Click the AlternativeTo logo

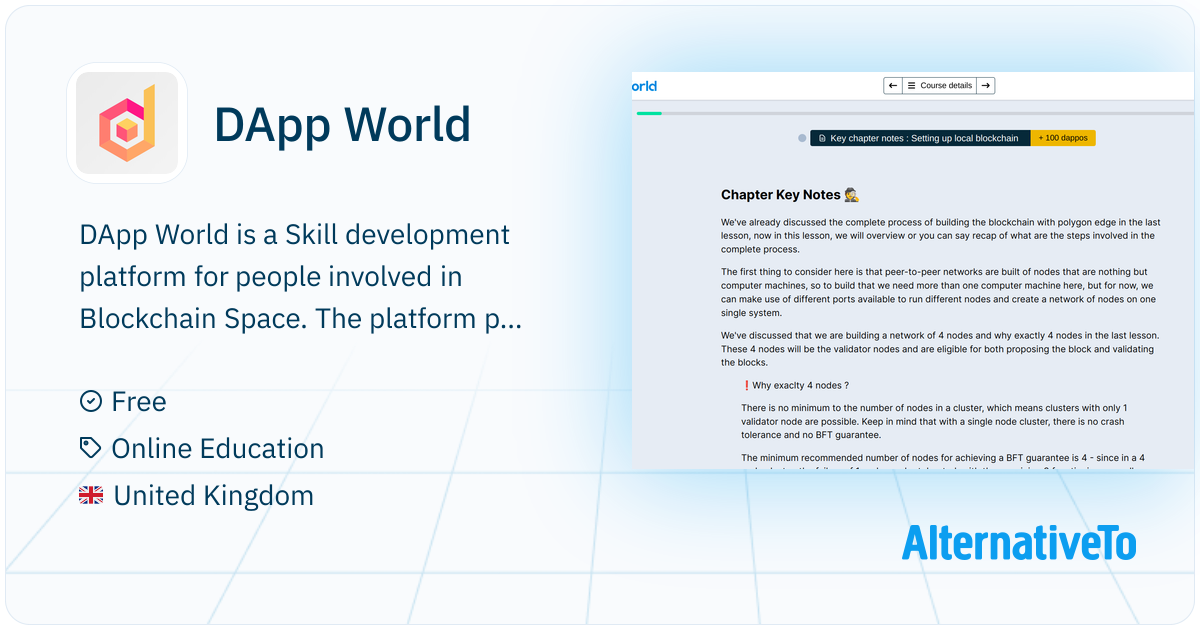(x=1019, y=542)
